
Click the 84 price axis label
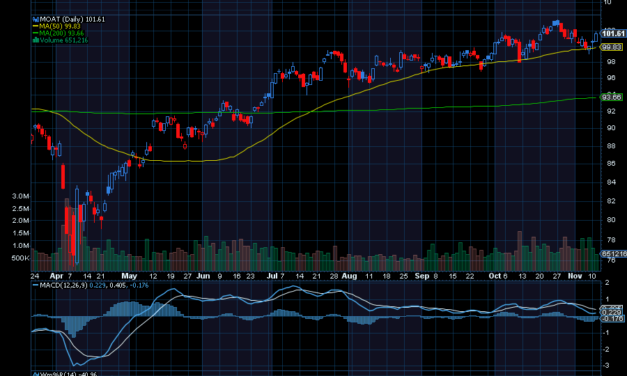[611, 182]
